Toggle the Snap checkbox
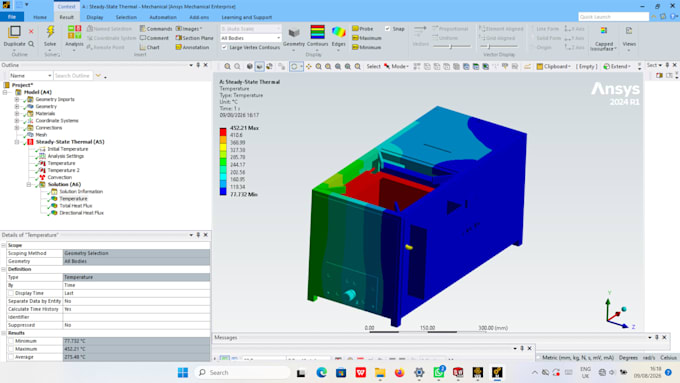Viewport: 680px width, 383px height. (387, 29)
